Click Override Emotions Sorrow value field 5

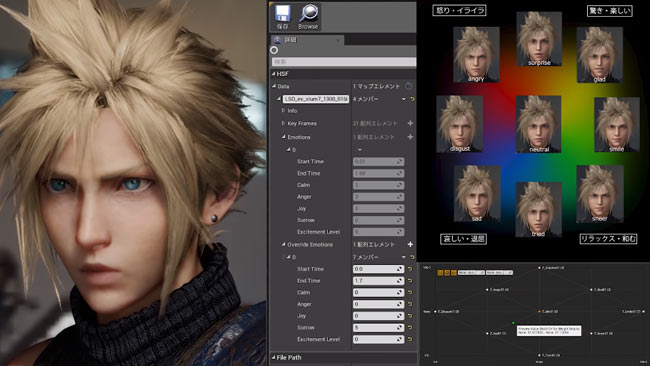pos(378,327)
